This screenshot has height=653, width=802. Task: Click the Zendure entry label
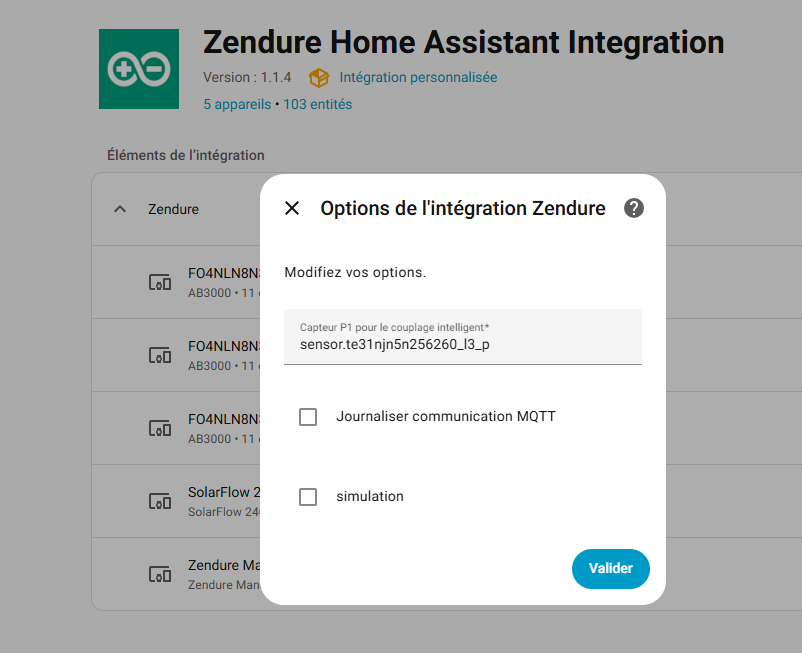coord(173,209)
